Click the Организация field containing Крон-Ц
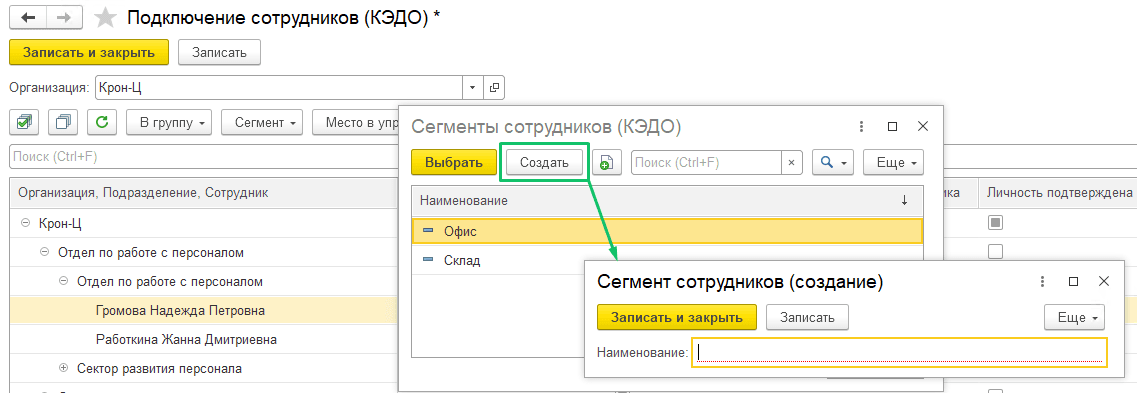The height and width of the screenshot is (393, 1137). pos(279,88)
